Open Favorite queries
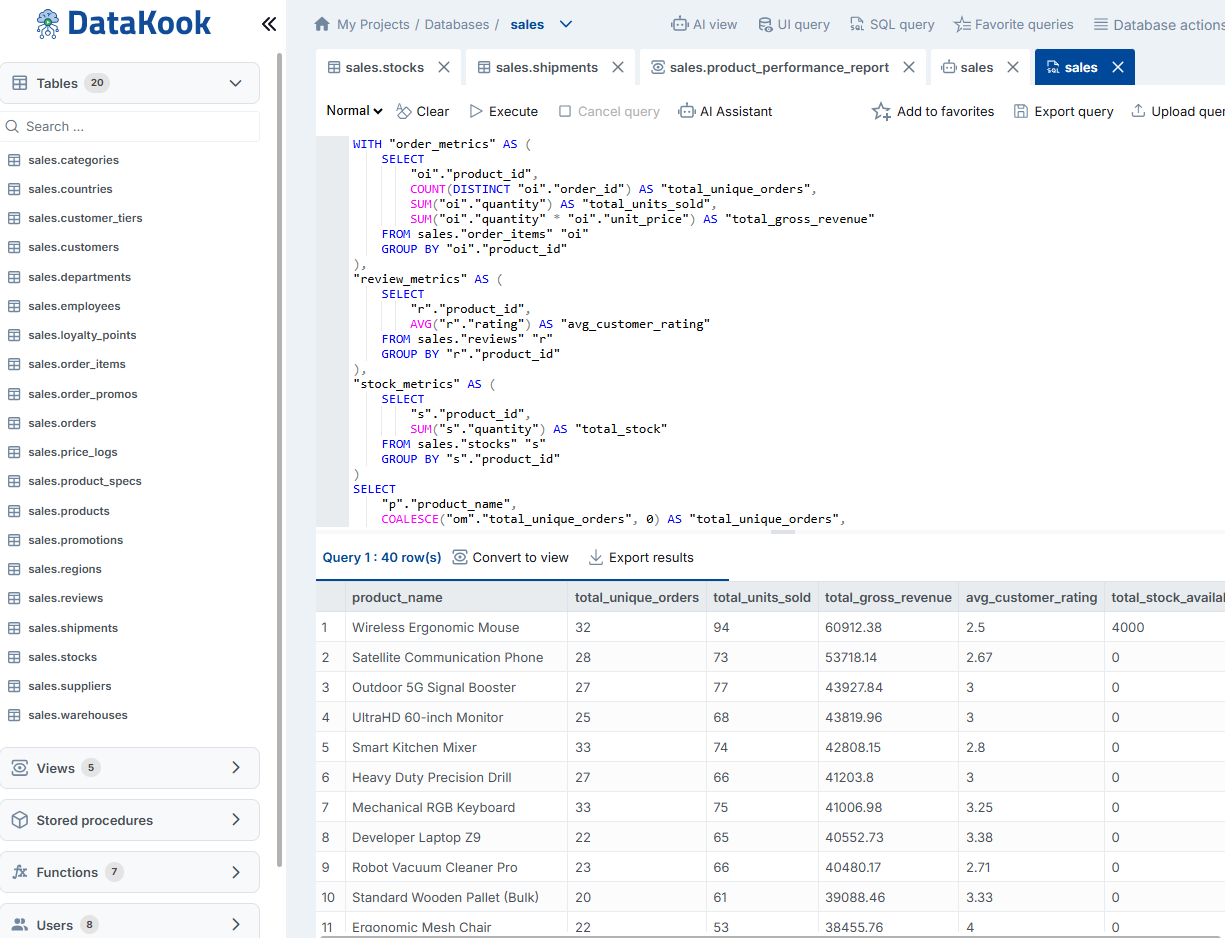Screen dimensions: 1225x938 pos(1013,24)
